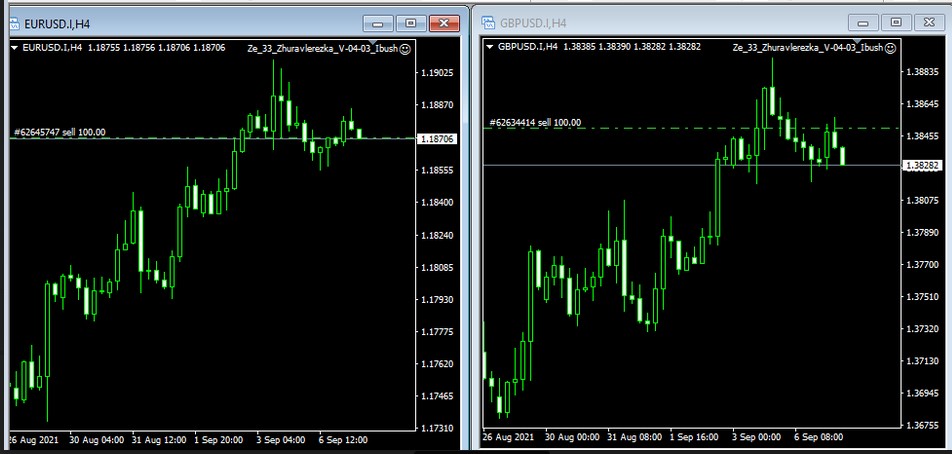Image resolution: width=952 pixels, height=454 pixels.
Task: Close the EURUSD chart window
Action: coord(443,22)
